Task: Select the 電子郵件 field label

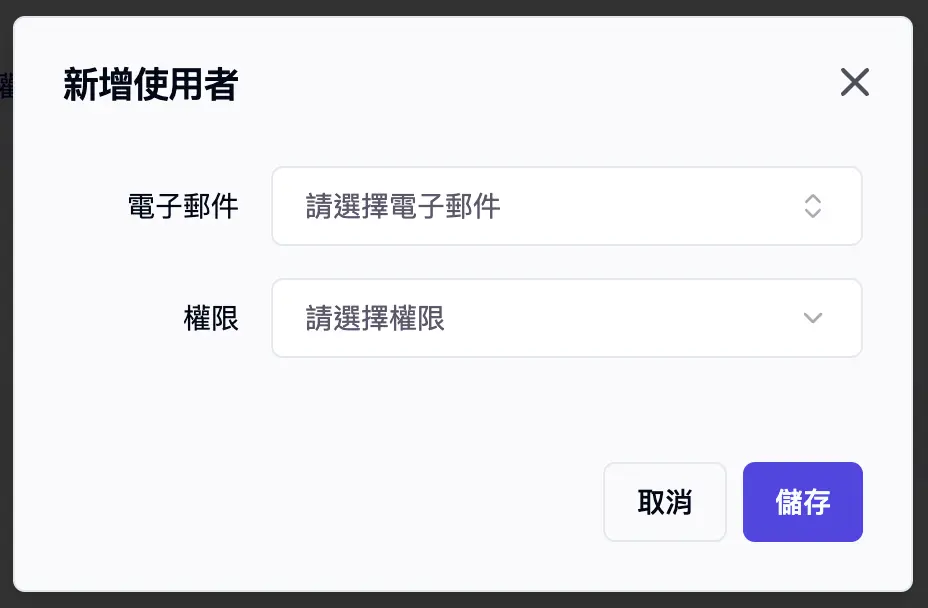Action: pyautogui.click(x=183, y=206)
